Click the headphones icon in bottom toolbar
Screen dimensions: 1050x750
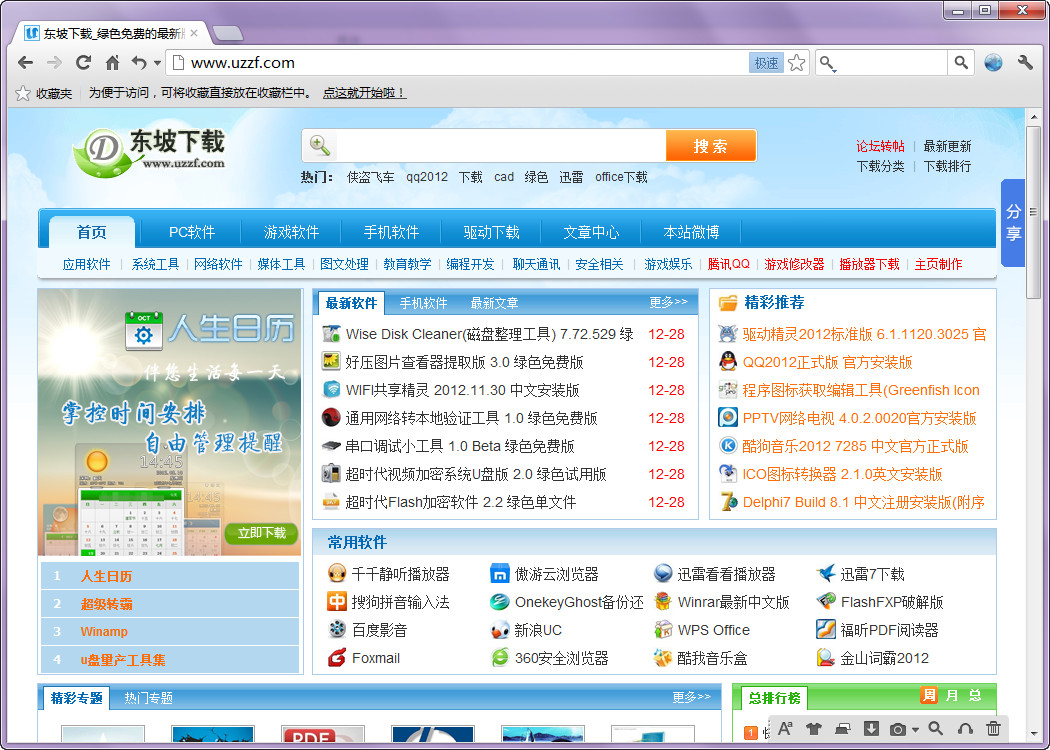pos(965,729)
